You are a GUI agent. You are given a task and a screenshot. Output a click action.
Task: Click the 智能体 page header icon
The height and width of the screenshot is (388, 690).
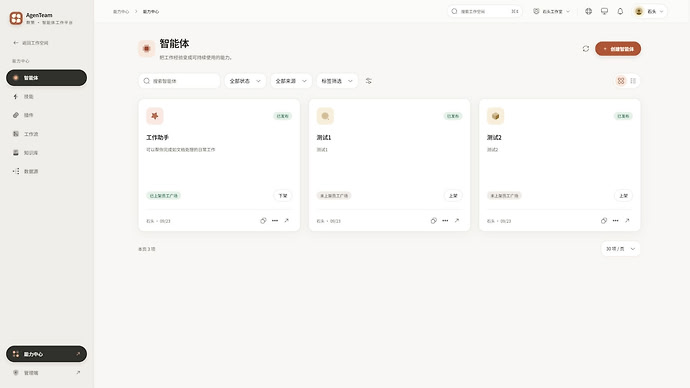[147, 49]
